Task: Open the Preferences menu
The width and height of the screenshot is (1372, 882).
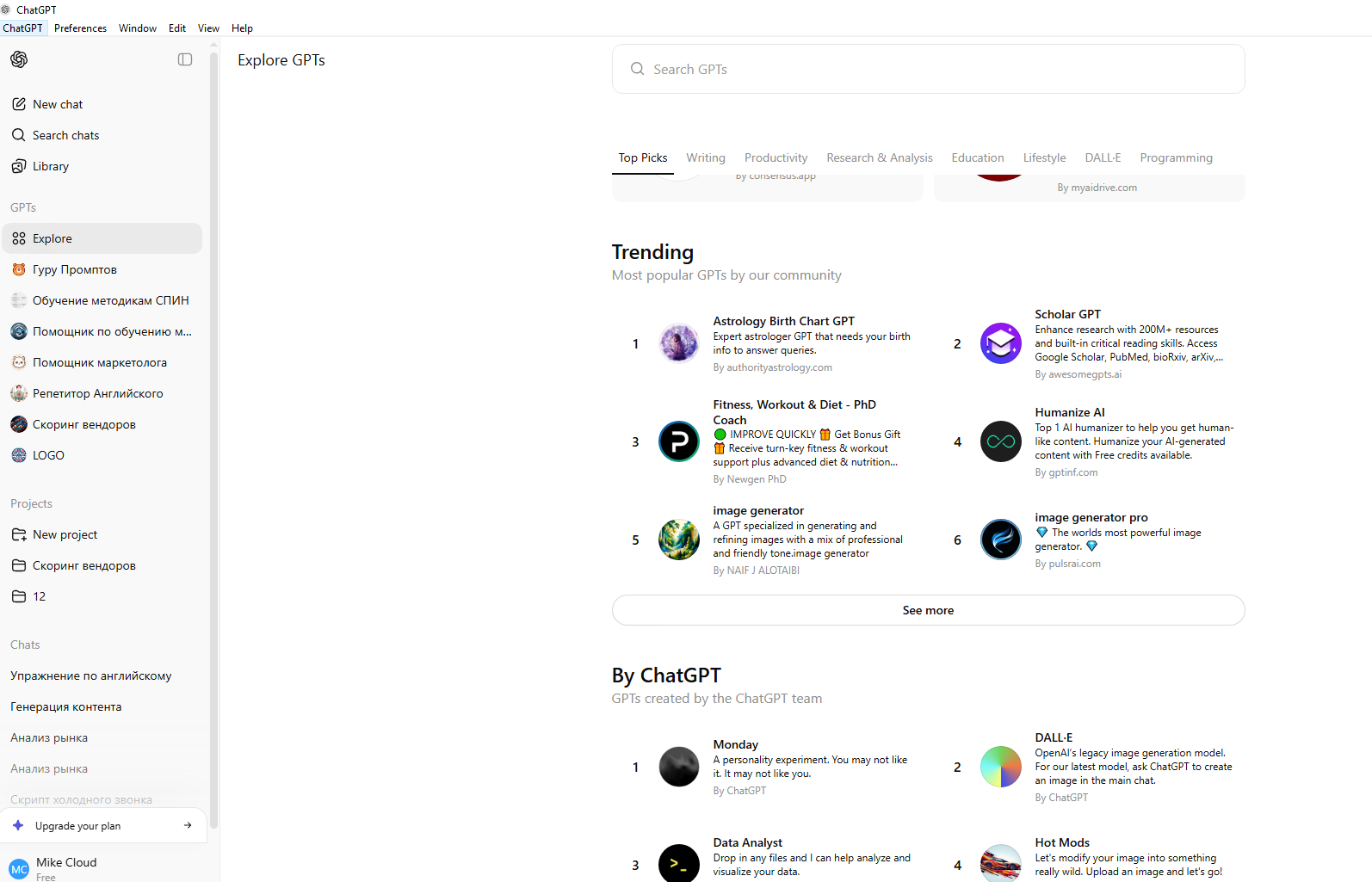Action: click(x=80, y=28)
